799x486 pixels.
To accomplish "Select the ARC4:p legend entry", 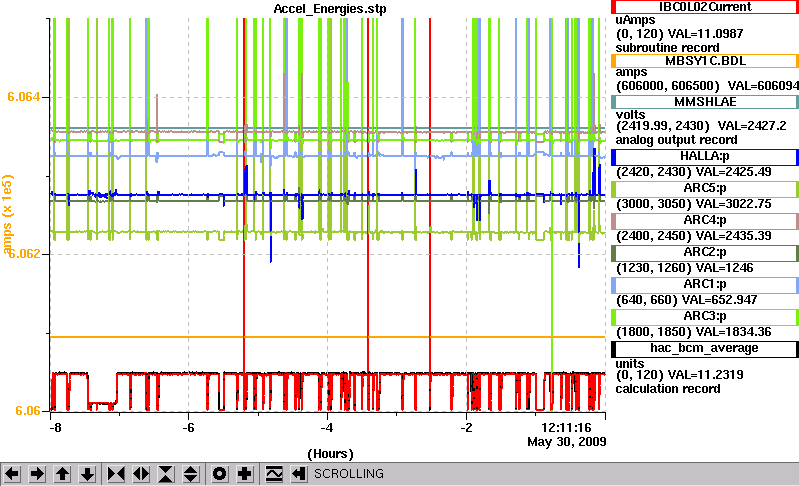I will pos(705,221).
